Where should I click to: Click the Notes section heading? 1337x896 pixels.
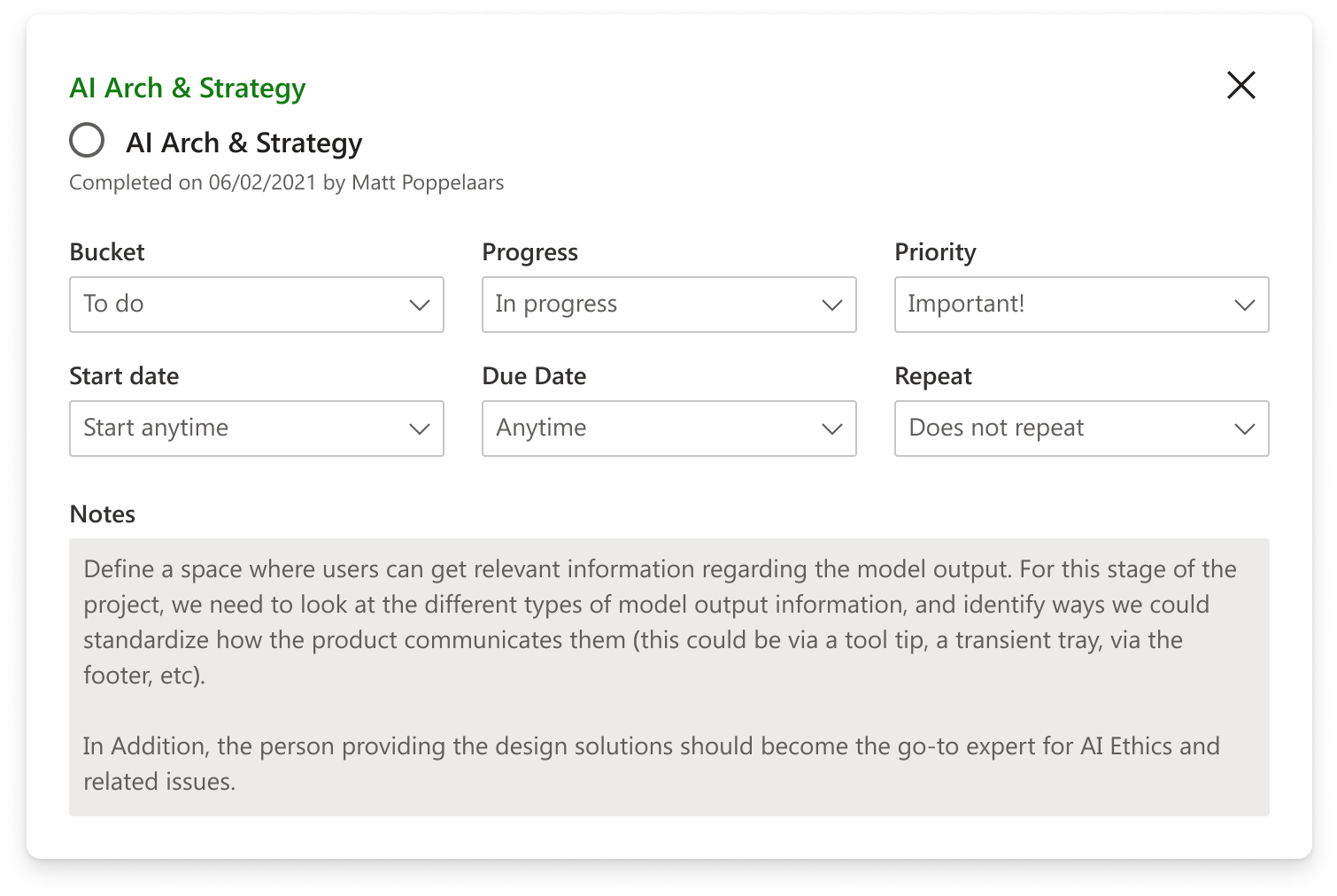[103, 514]
